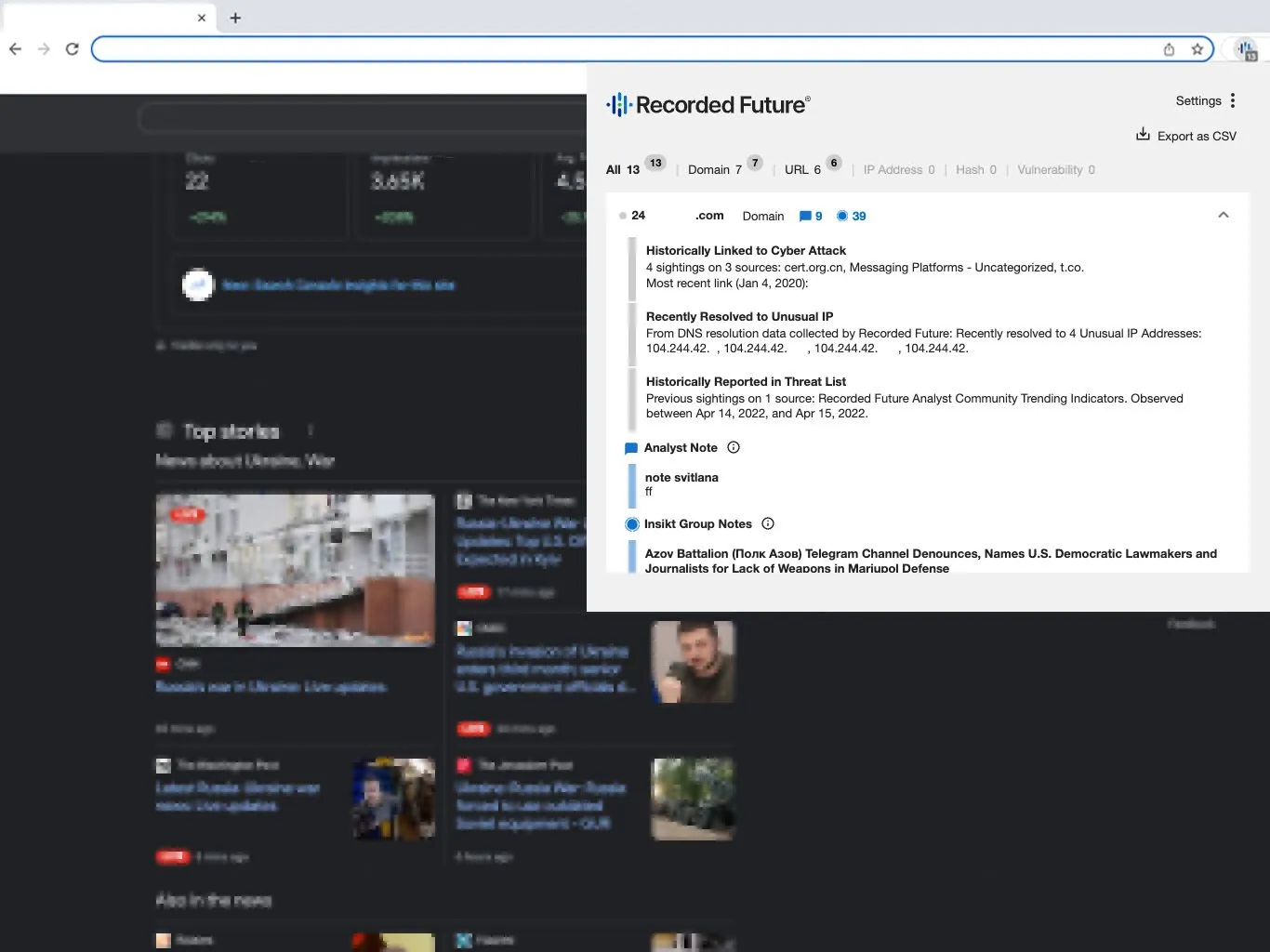Open the live news image of damaged building
Viewport: 1270px width, 952px height.
295,570
